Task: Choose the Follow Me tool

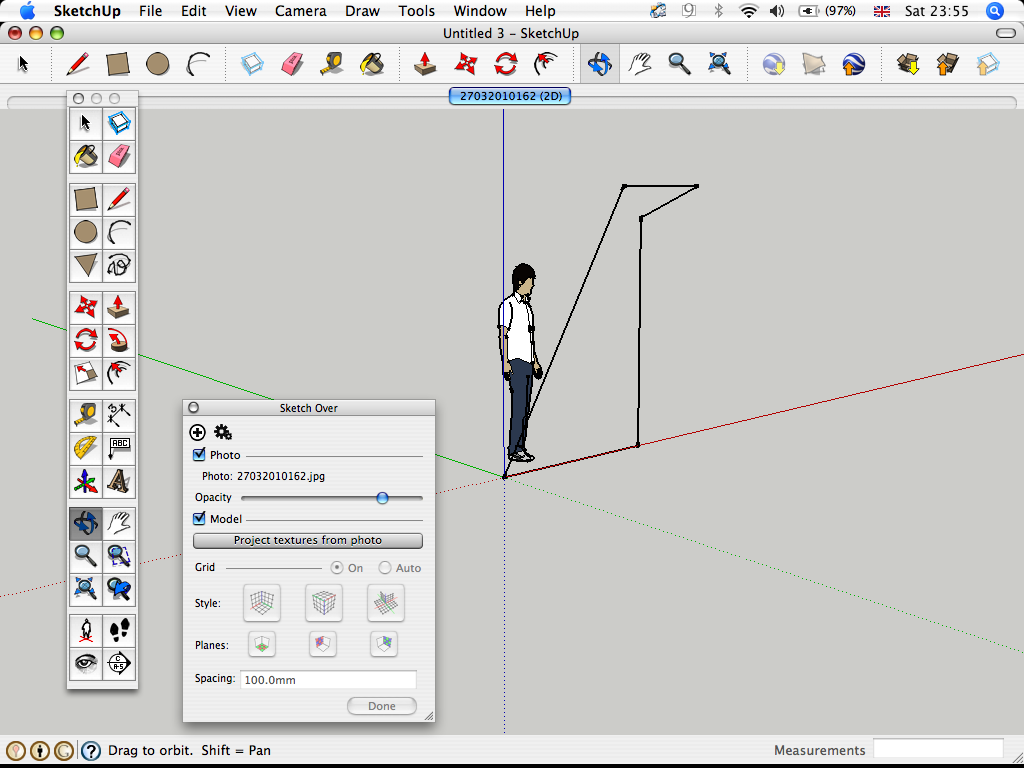Action: (x=119, y=340)
